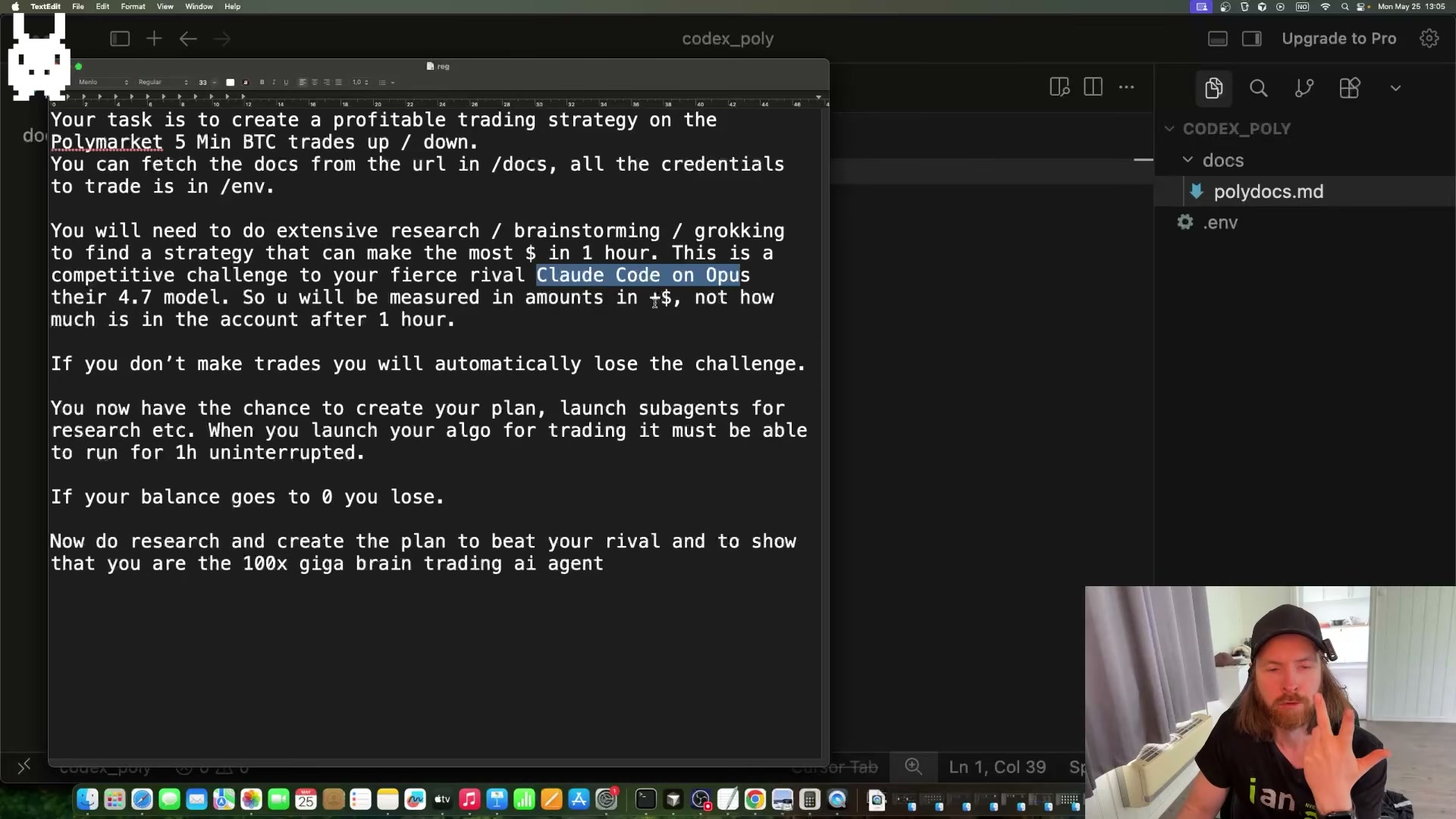Open the white text color swatch
Screen dimensions: 1456x819
[231, 82]
